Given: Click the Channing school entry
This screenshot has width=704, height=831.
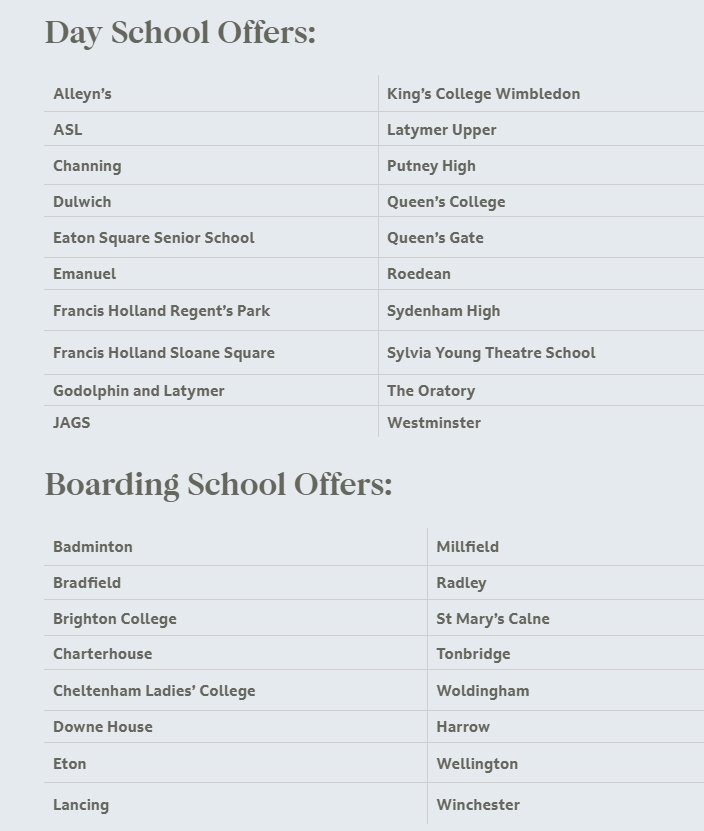Looking at the screenshot, I should [87, 166].
